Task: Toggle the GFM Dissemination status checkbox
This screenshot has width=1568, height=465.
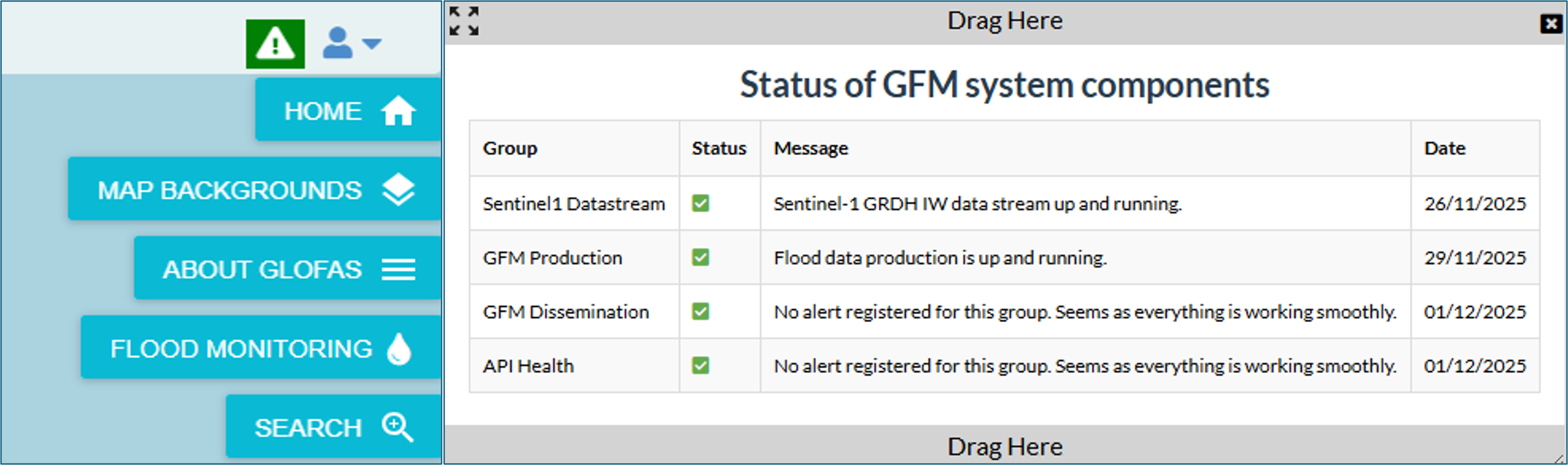Action: click(x=701, y=312)
